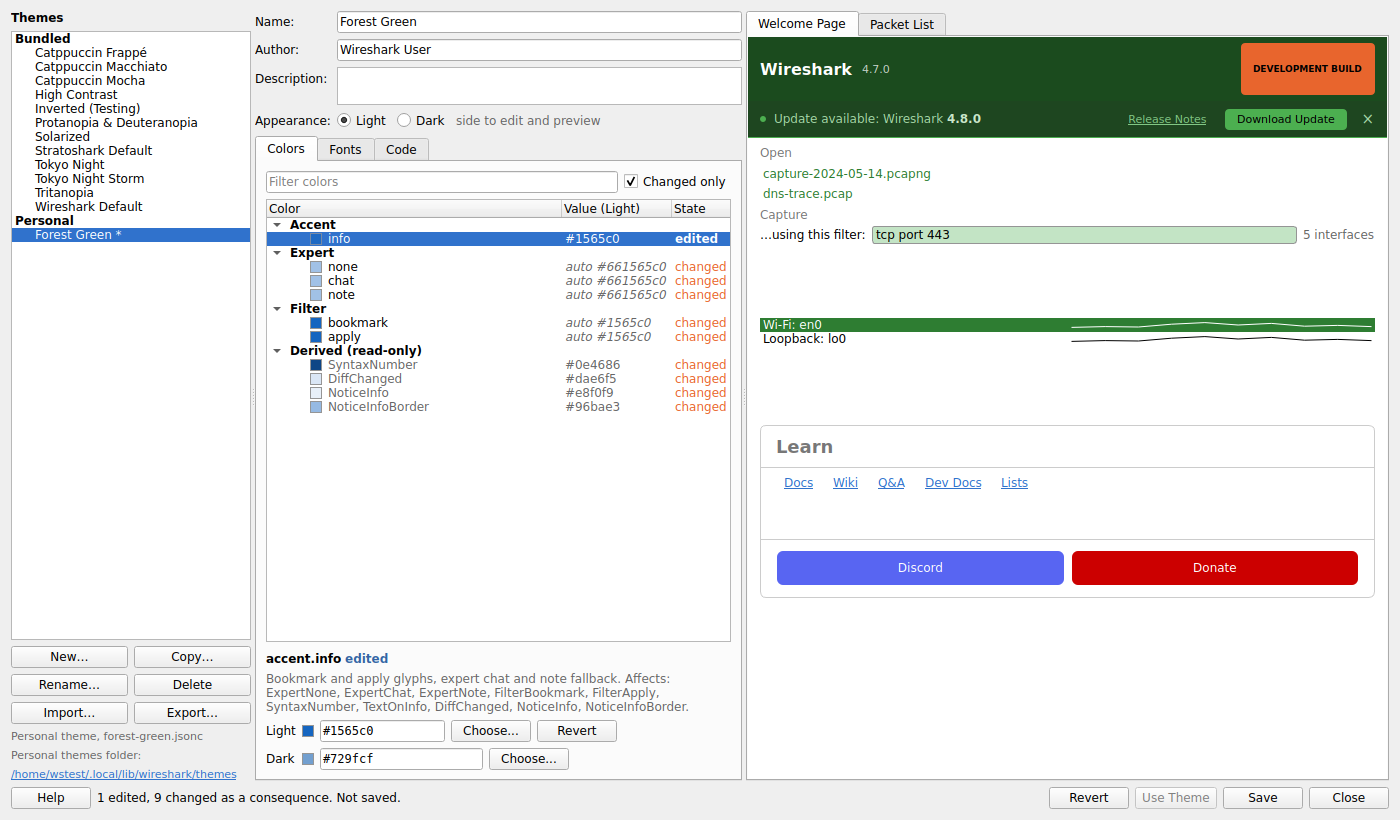
Task: Open the Docs link
Action: click(x=799, y=483)
